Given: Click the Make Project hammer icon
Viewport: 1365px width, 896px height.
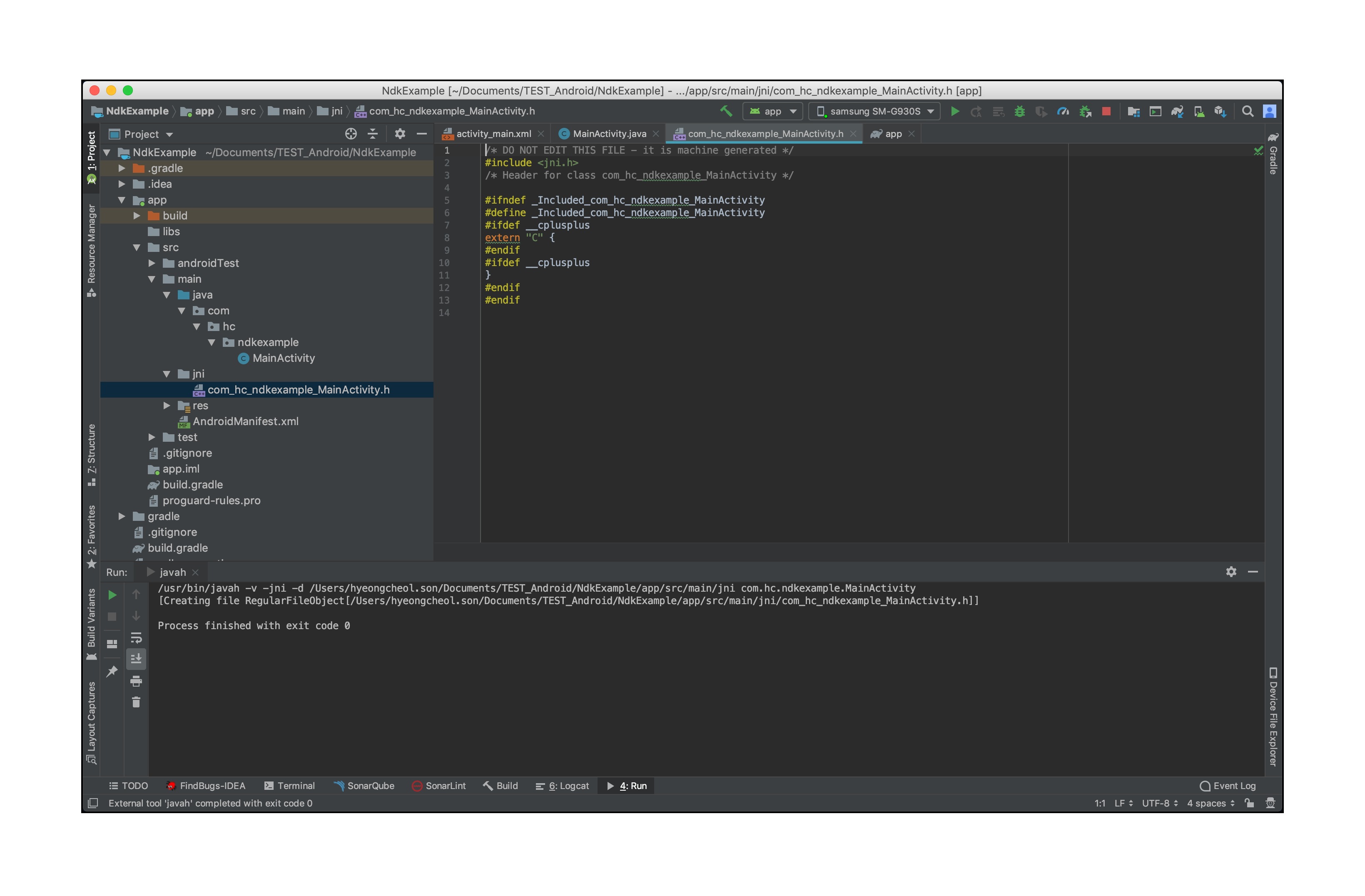Looking at the screenshot, I should pos(726,111).
